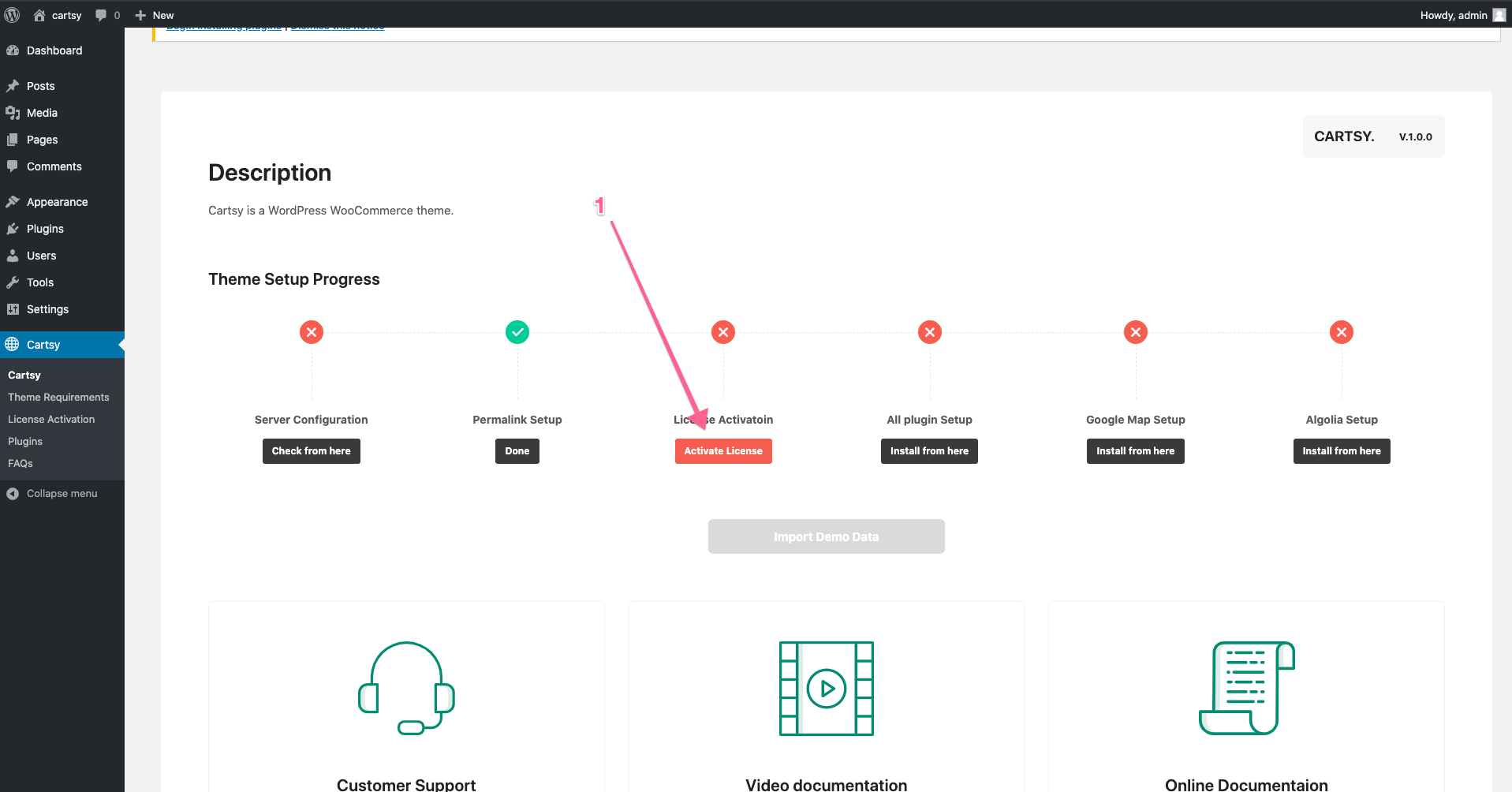Open License Activation submenu item
Image resolution: width=1512 pixels, height=792 pixels.
(51, 420)
